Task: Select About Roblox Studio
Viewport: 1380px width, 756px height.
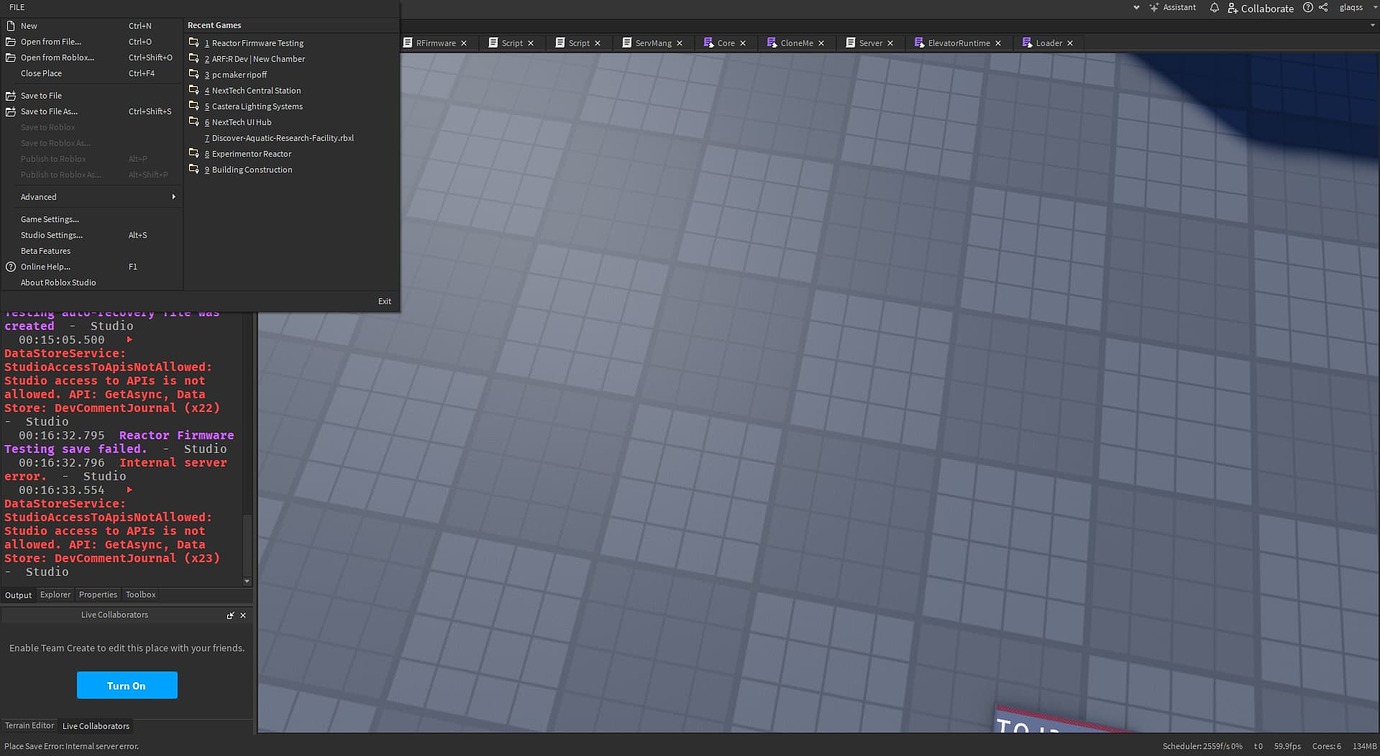Action: click(92, 283)
